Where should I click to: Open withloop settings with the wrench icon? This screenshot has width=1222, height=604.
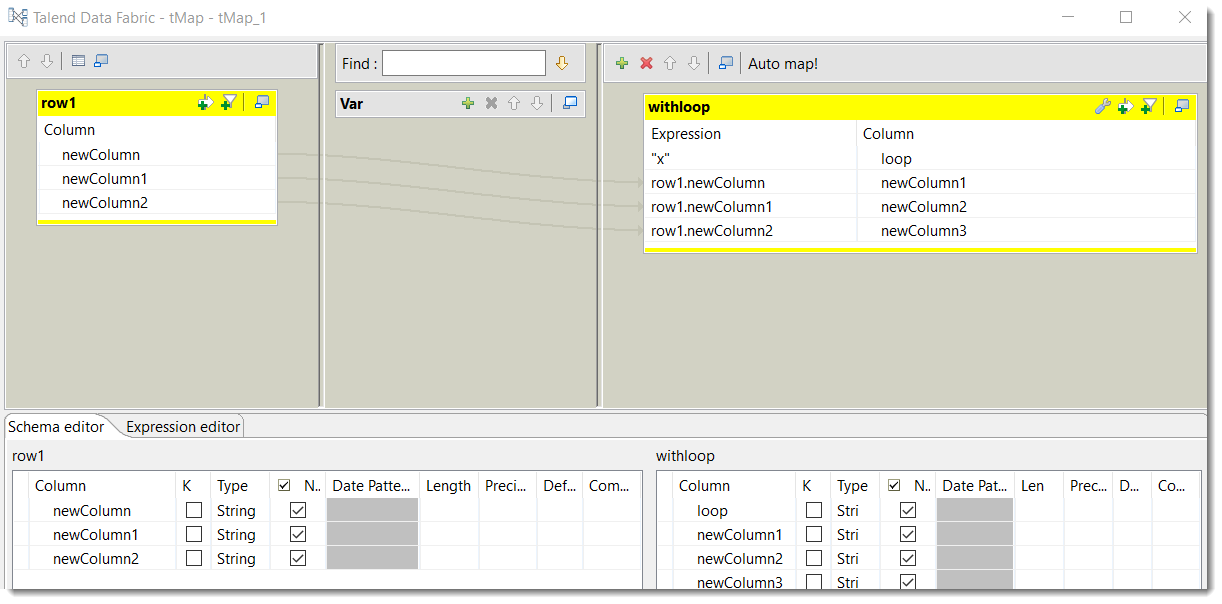click(1102, 106)
